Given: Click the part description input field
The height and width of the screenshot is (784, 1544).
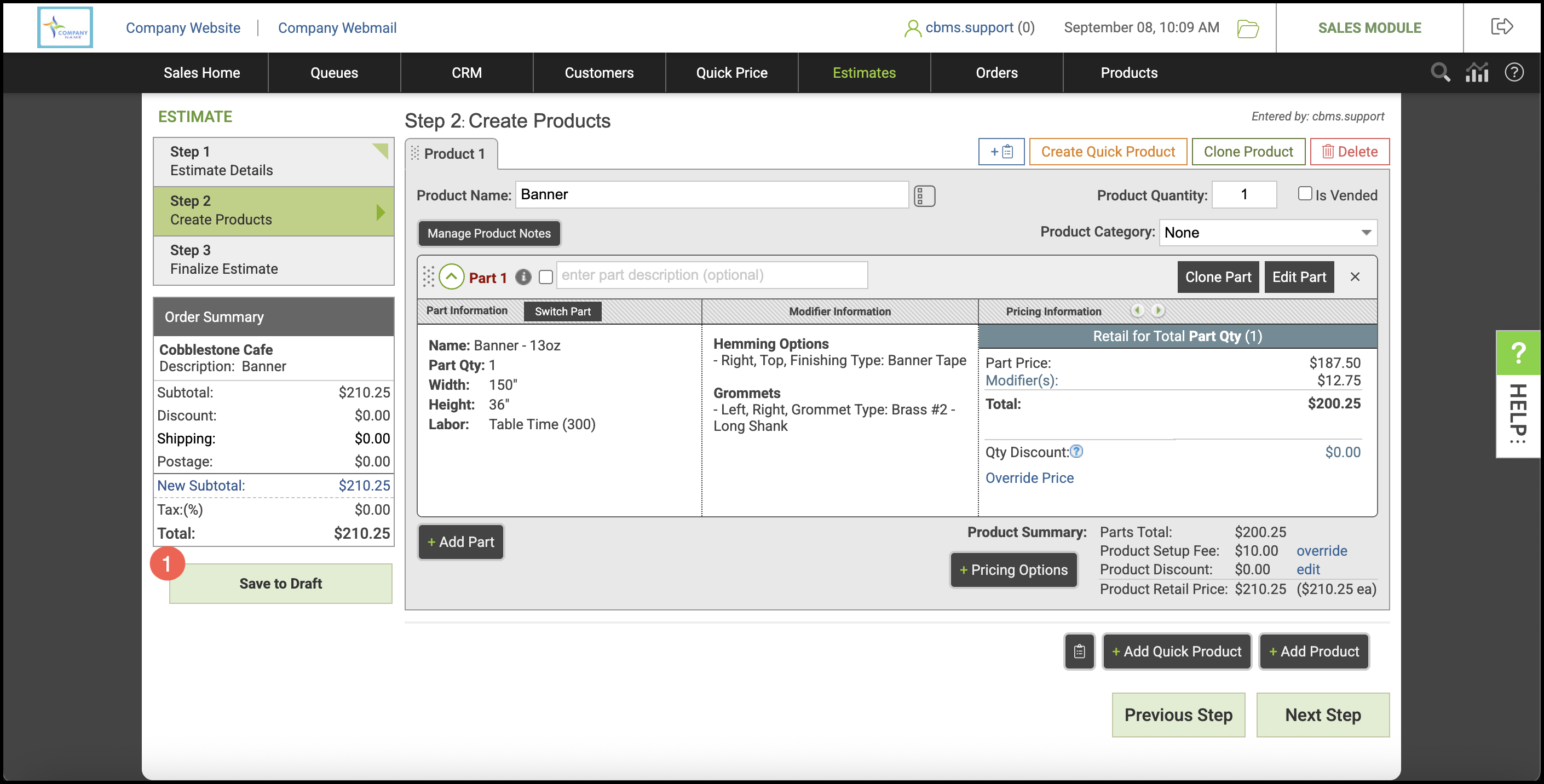Looking at the screenshot, I should [711, 275].
